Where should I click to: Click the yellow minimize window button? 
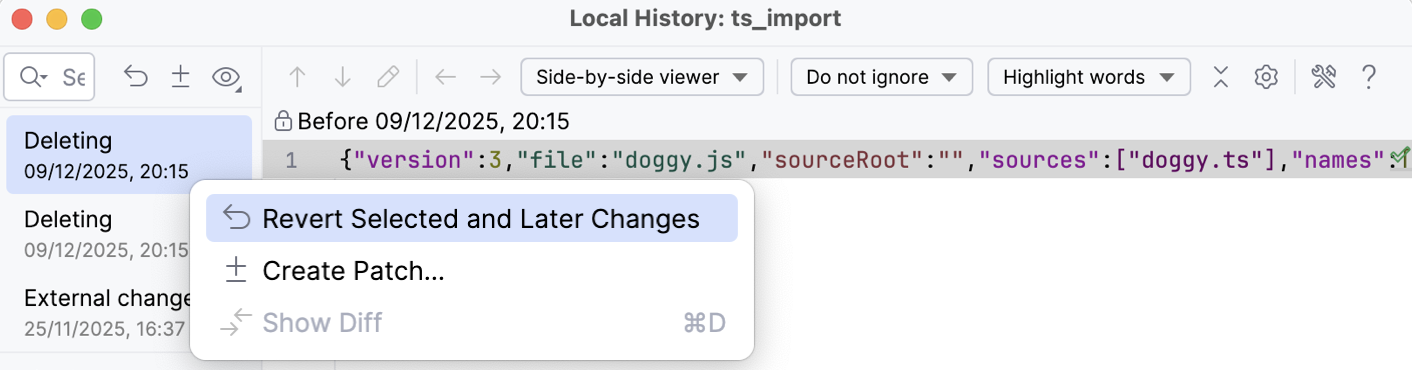57,19
